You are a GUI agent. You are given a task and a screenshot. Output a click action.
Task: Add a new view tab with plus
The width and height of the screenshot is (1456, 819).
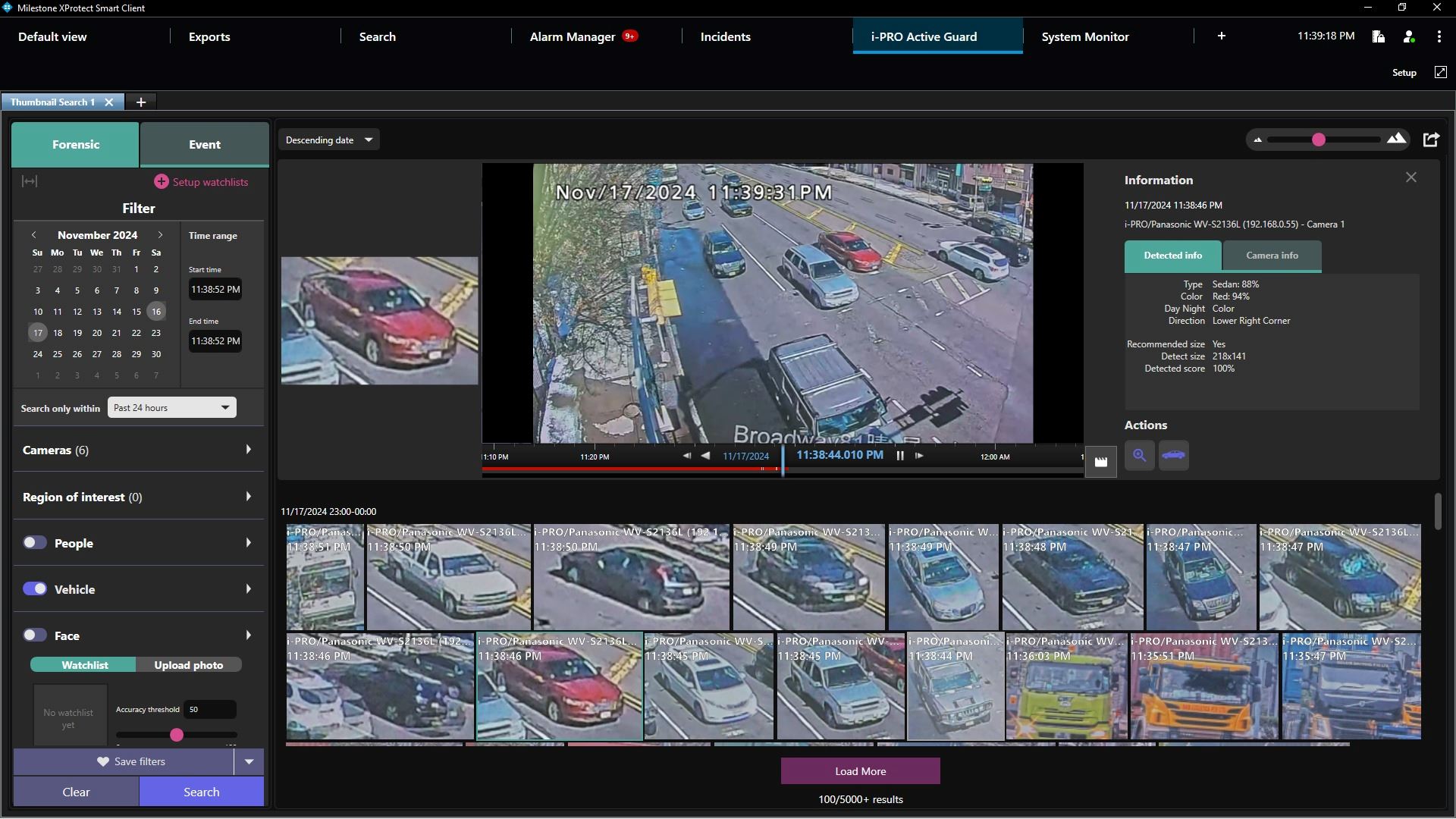tap(1221, 36)
